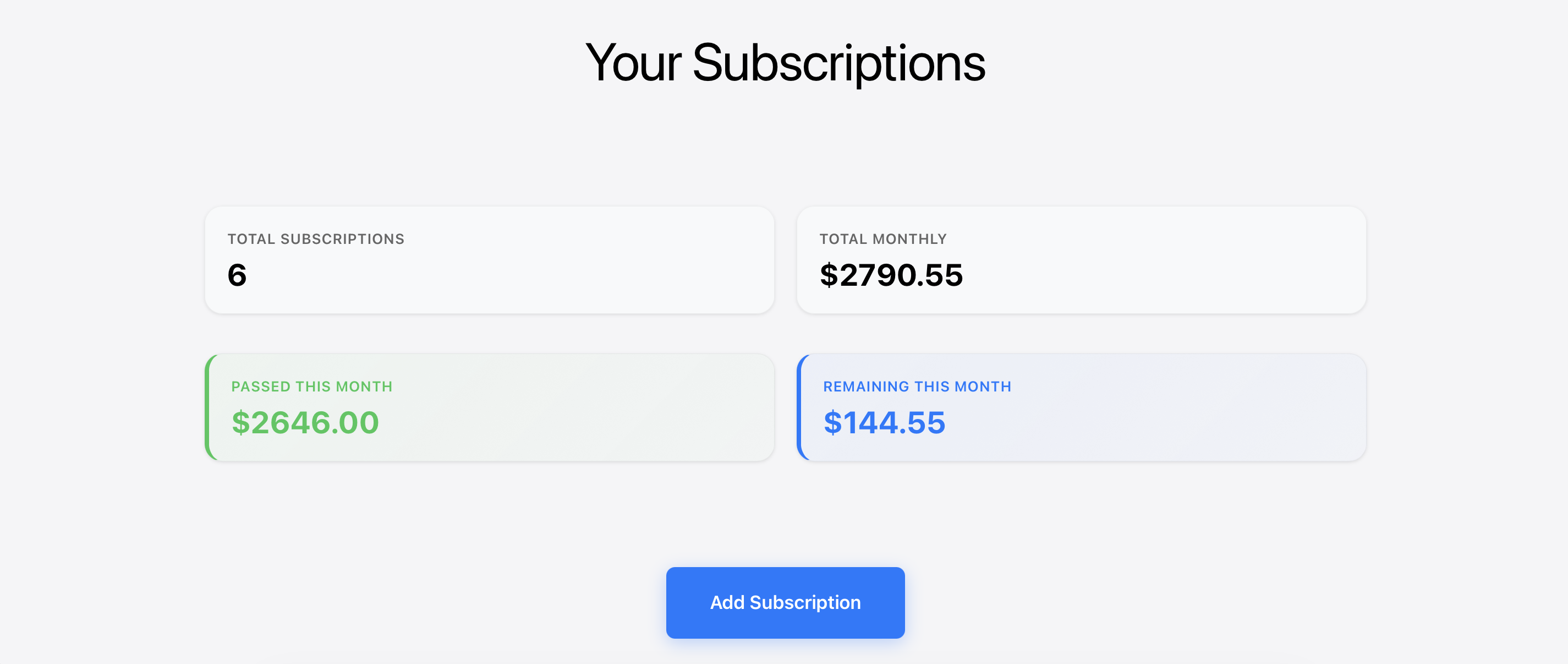Screen dimensions: 1568x664
Task: Click the blue $144.55 amount
Action: [x=885, y=423]
